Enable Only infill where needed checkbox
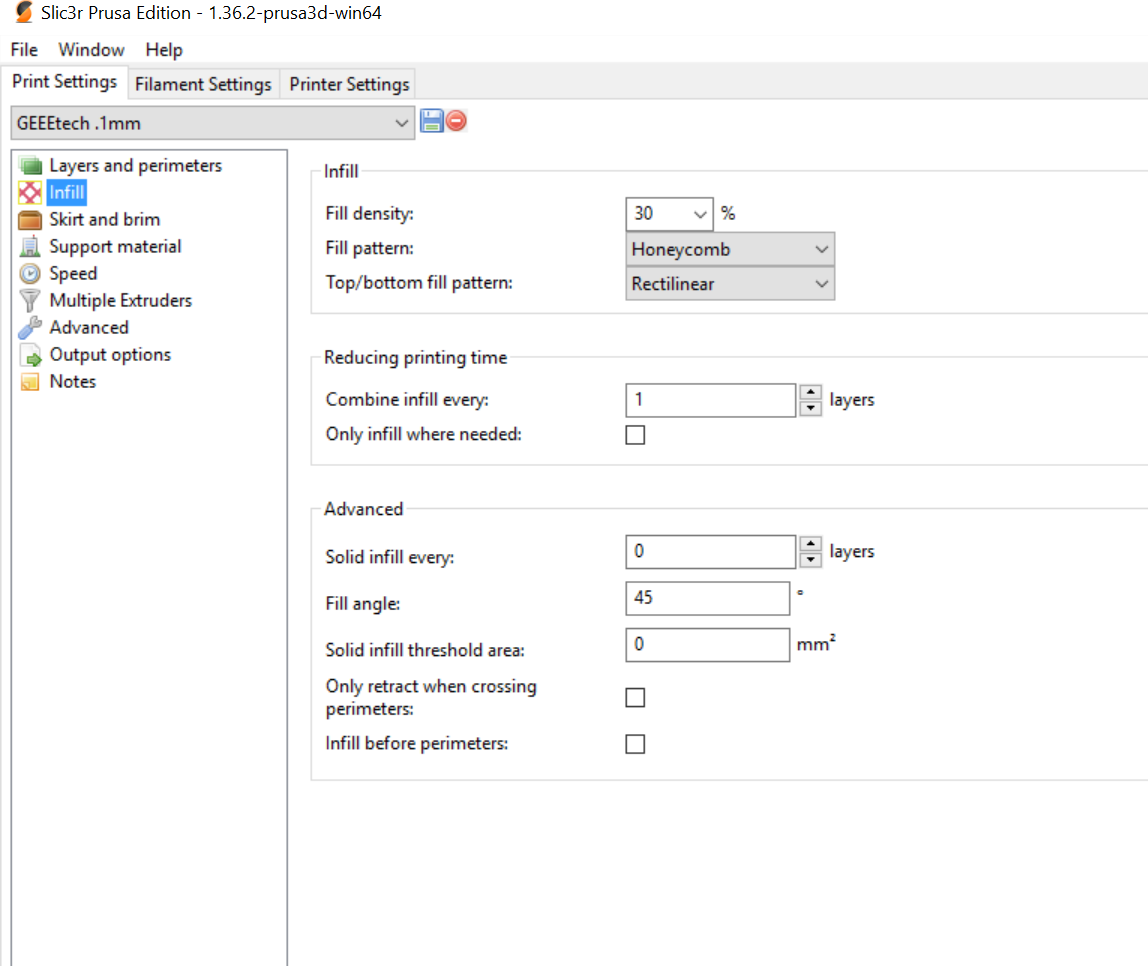 [636, 435]
